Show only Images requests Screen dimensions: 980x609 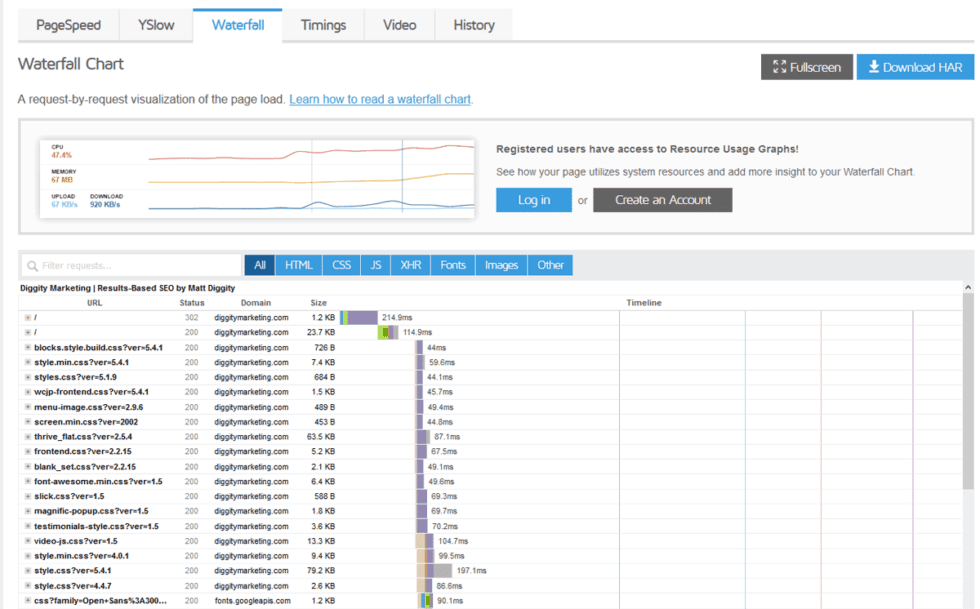[501, 264]
